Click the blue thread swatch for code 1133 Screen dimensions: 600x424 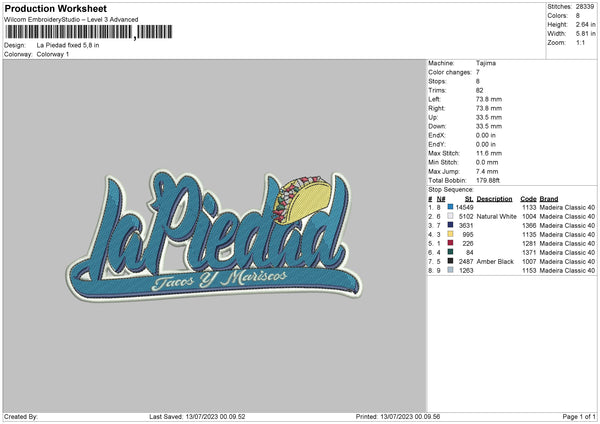click(x=450, y=207)
